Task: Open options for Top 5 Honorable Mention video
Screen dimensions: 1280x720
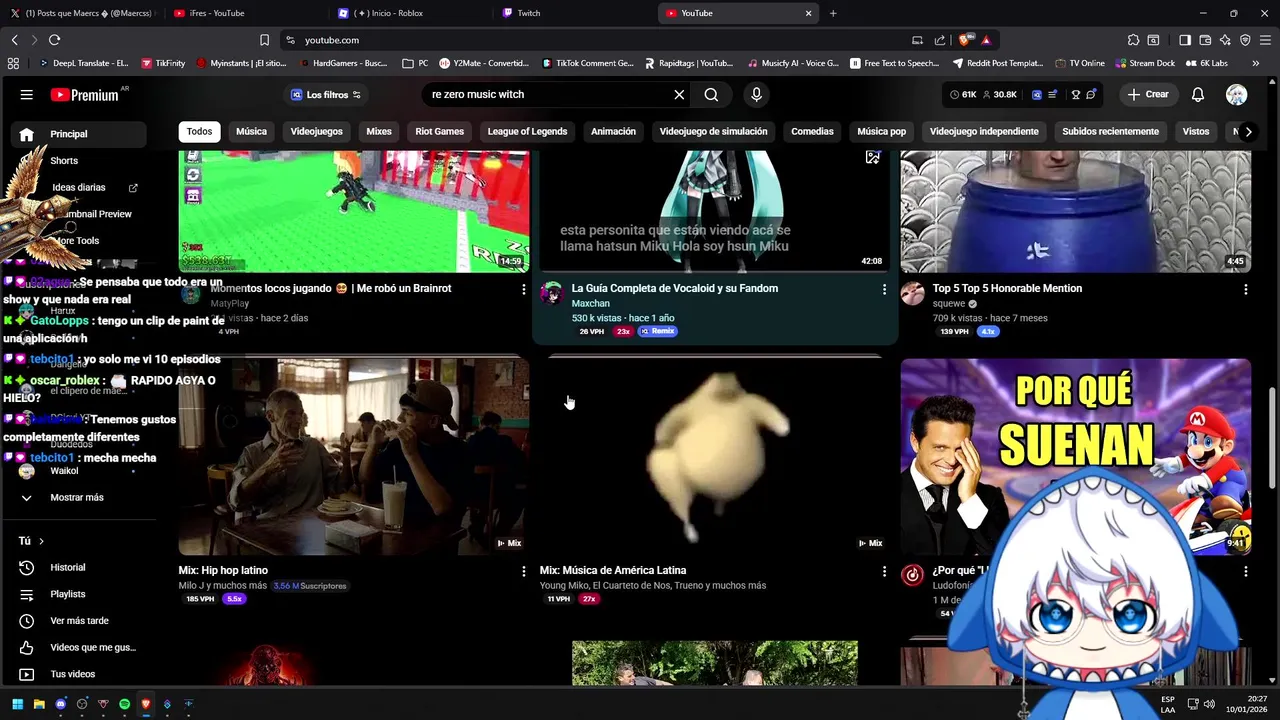Action: coord(1245,289)
